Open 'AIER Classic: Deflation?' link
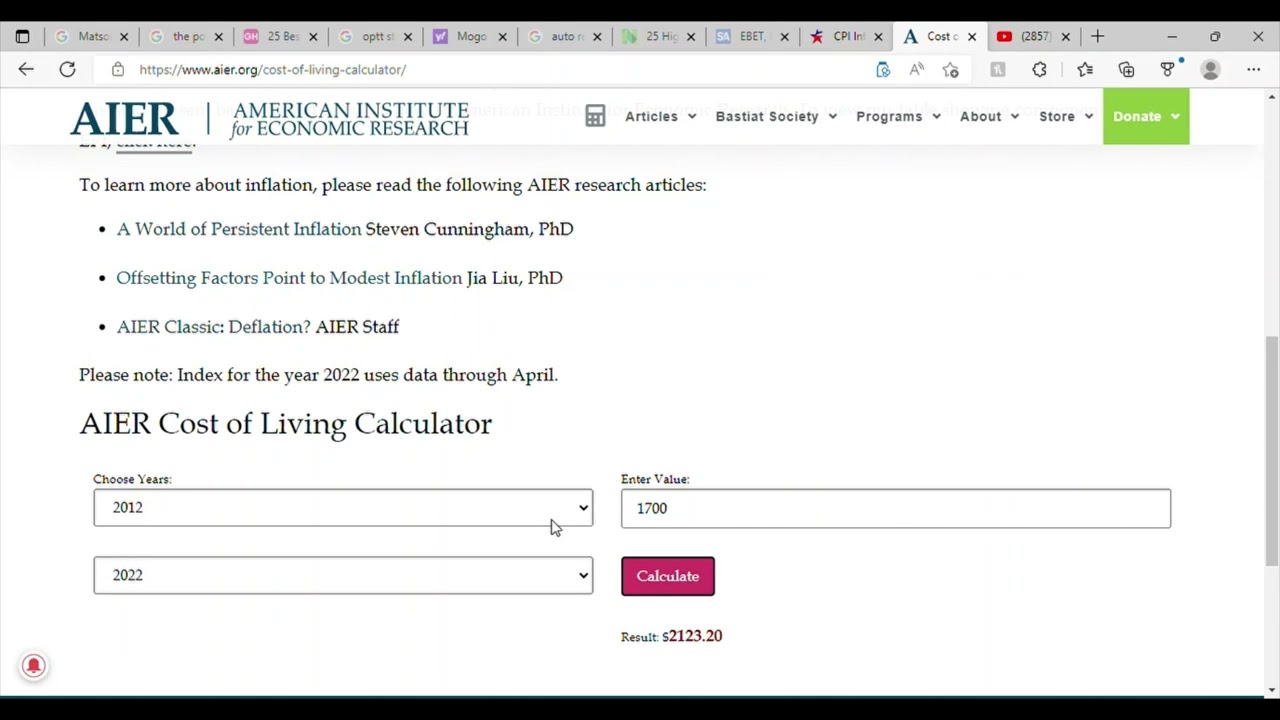The height and width of the screenshot is (720, 1280). click(x=214, y=327)
